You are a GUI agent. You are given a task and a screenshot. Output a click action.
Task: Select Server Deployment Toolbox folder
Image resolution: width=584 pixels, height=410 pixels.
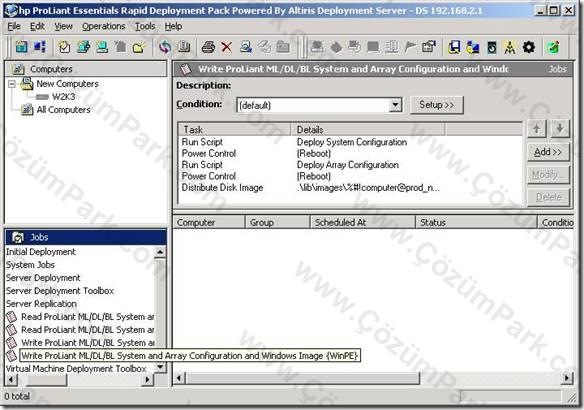60,291
